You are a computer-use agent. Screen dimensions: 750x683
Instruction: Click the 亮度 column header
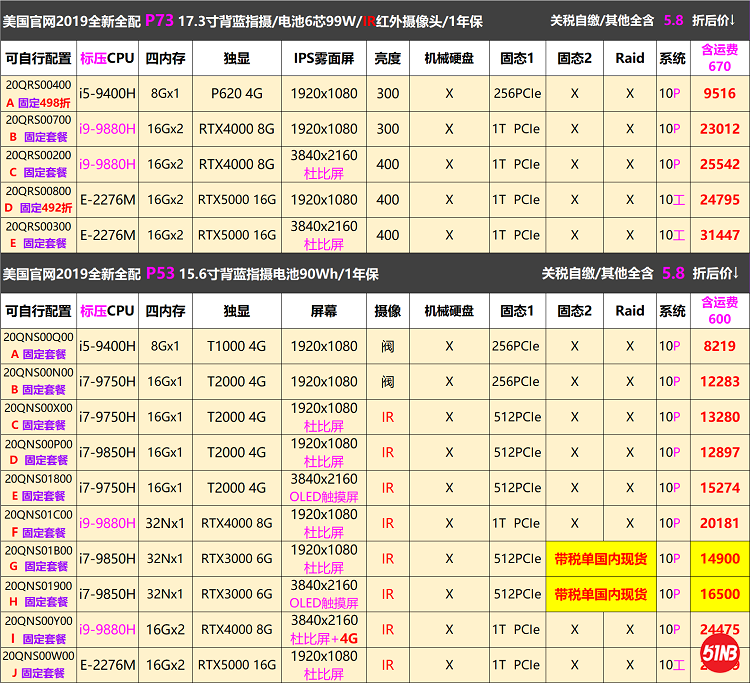(x=387, y=58)
